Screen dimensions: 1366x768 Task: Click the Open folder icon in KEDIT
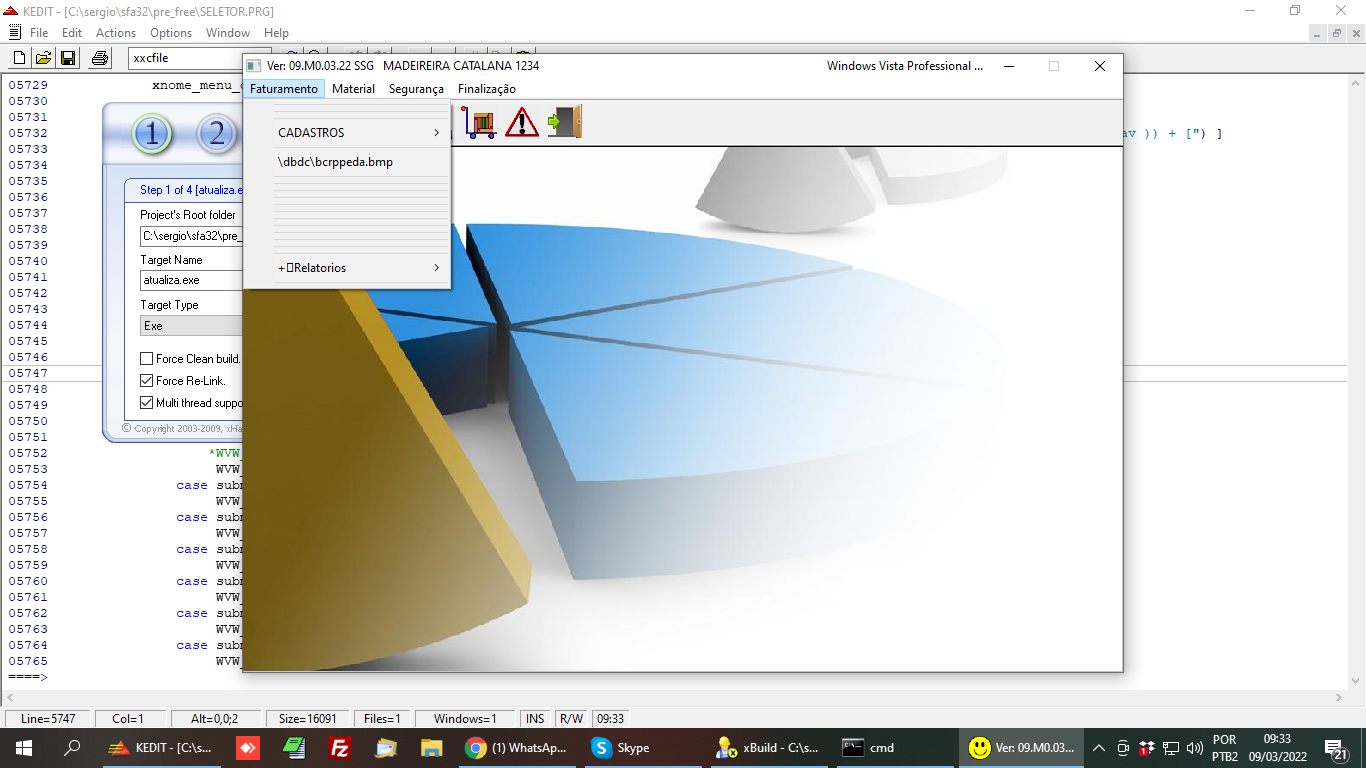pyautogui.click(x=43, y=58)
